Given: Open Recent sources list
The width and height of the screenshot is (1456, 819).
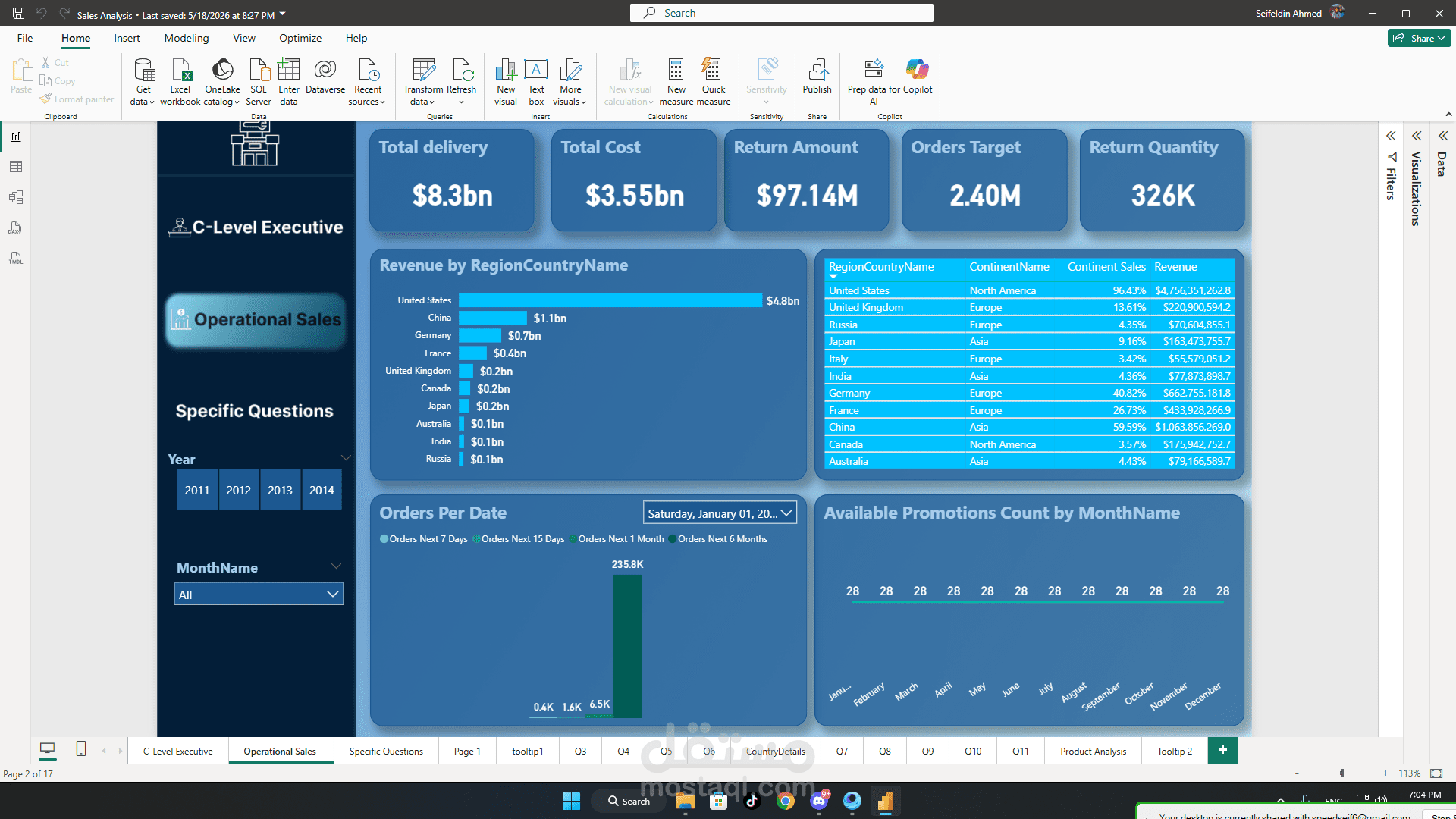Looking at the screenshot, I should [x=368, y=82].
